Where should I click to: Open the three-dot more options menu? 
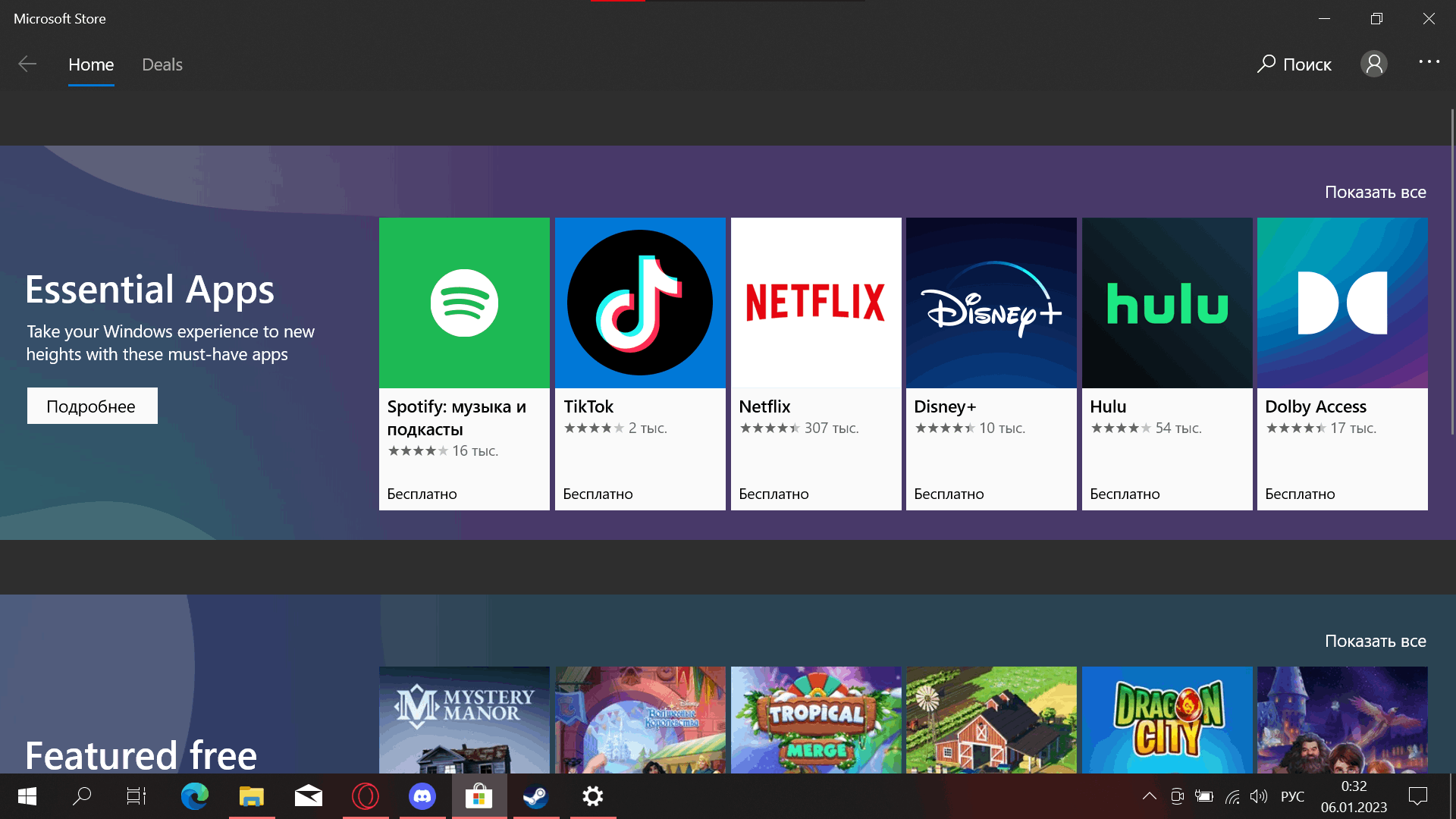(1429, 62)
